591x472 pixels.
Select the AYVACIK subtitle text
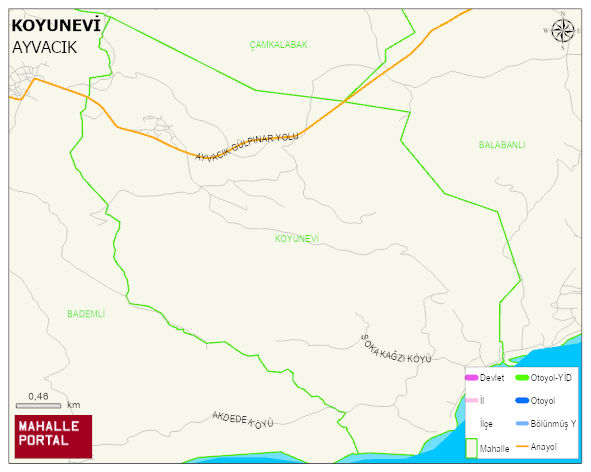tap(44, 48)
